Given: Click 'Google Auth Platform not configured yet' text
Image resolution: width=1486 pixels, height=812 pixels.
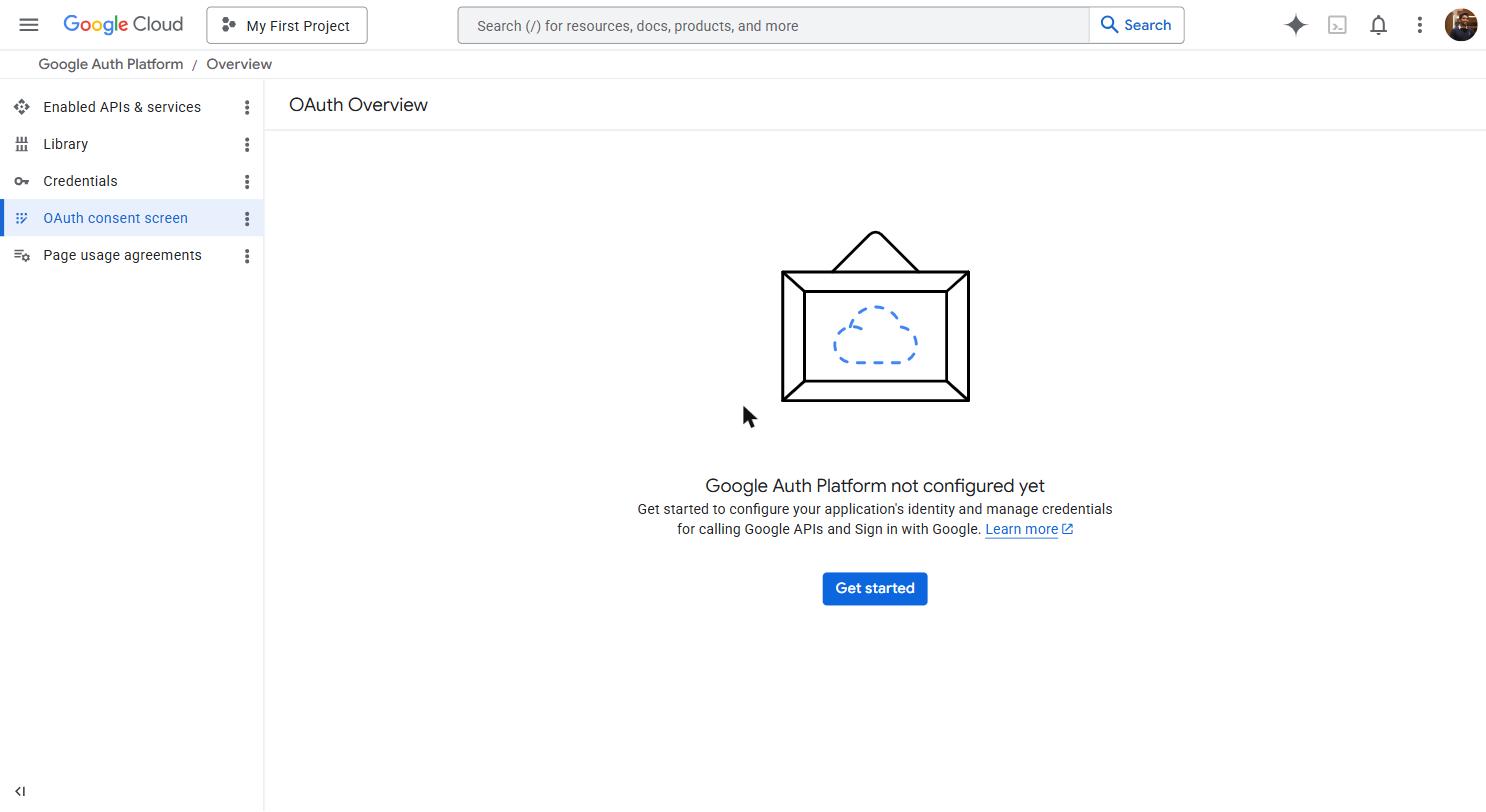Looking at the screenshot, I should coord(875,486).
